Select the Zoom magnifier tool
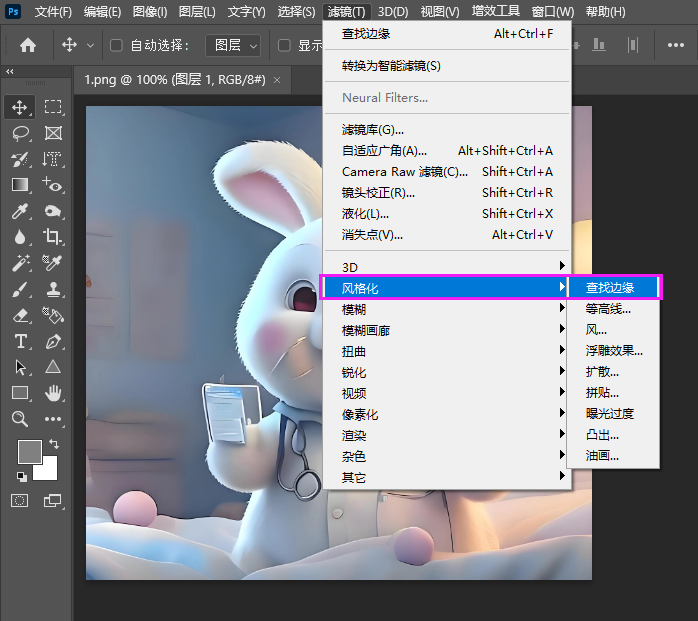Image resolution: width=698 pixels, height=621 pixels. point(20,419)
